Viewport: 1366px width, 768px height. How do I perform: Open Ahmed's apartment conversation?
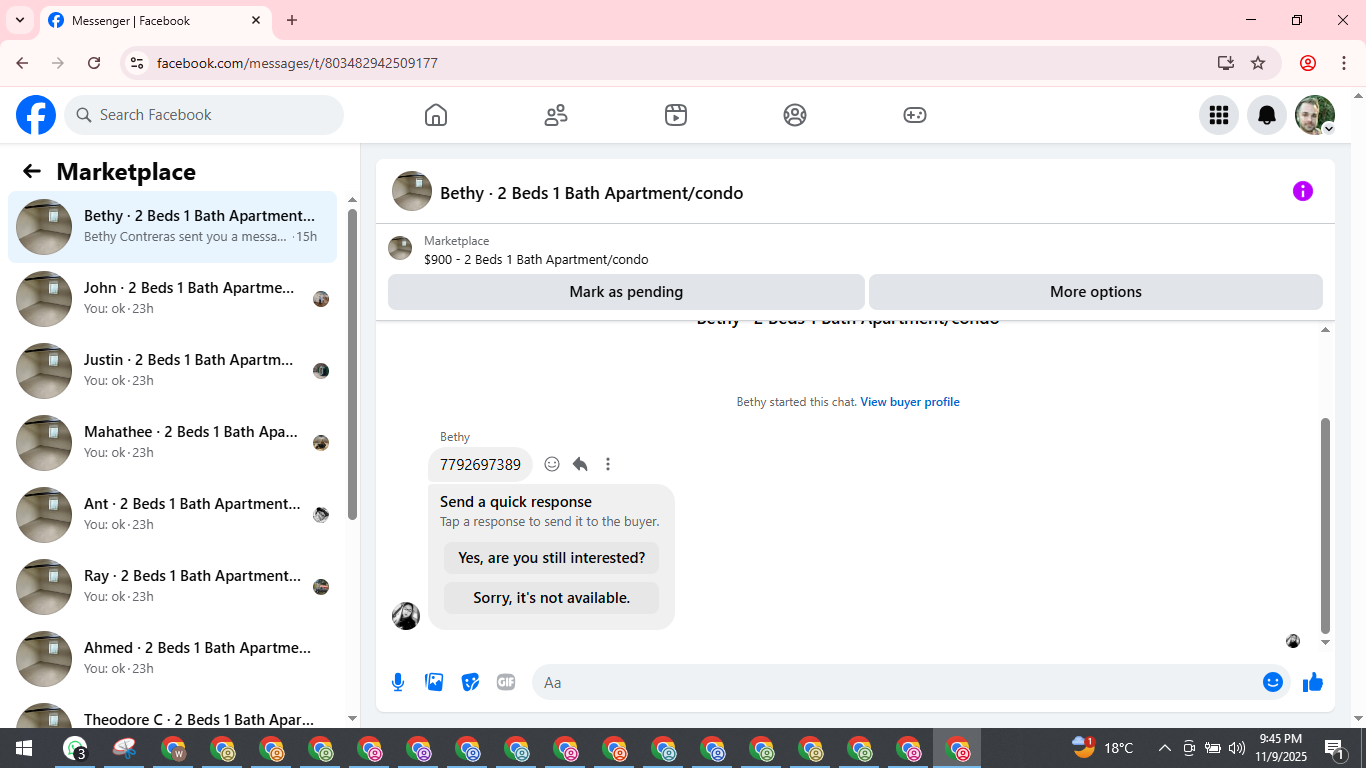point(172,659)
